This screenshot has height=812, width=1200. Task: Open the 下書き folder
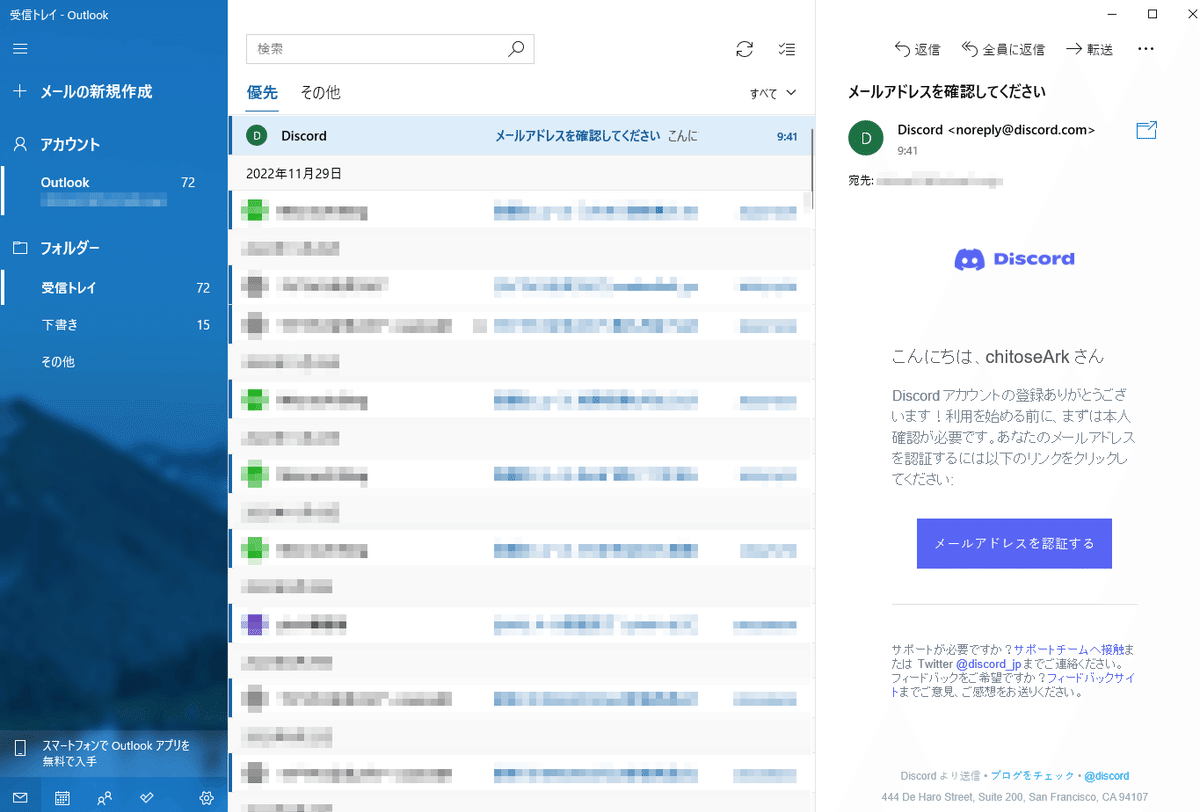(114, 325)
